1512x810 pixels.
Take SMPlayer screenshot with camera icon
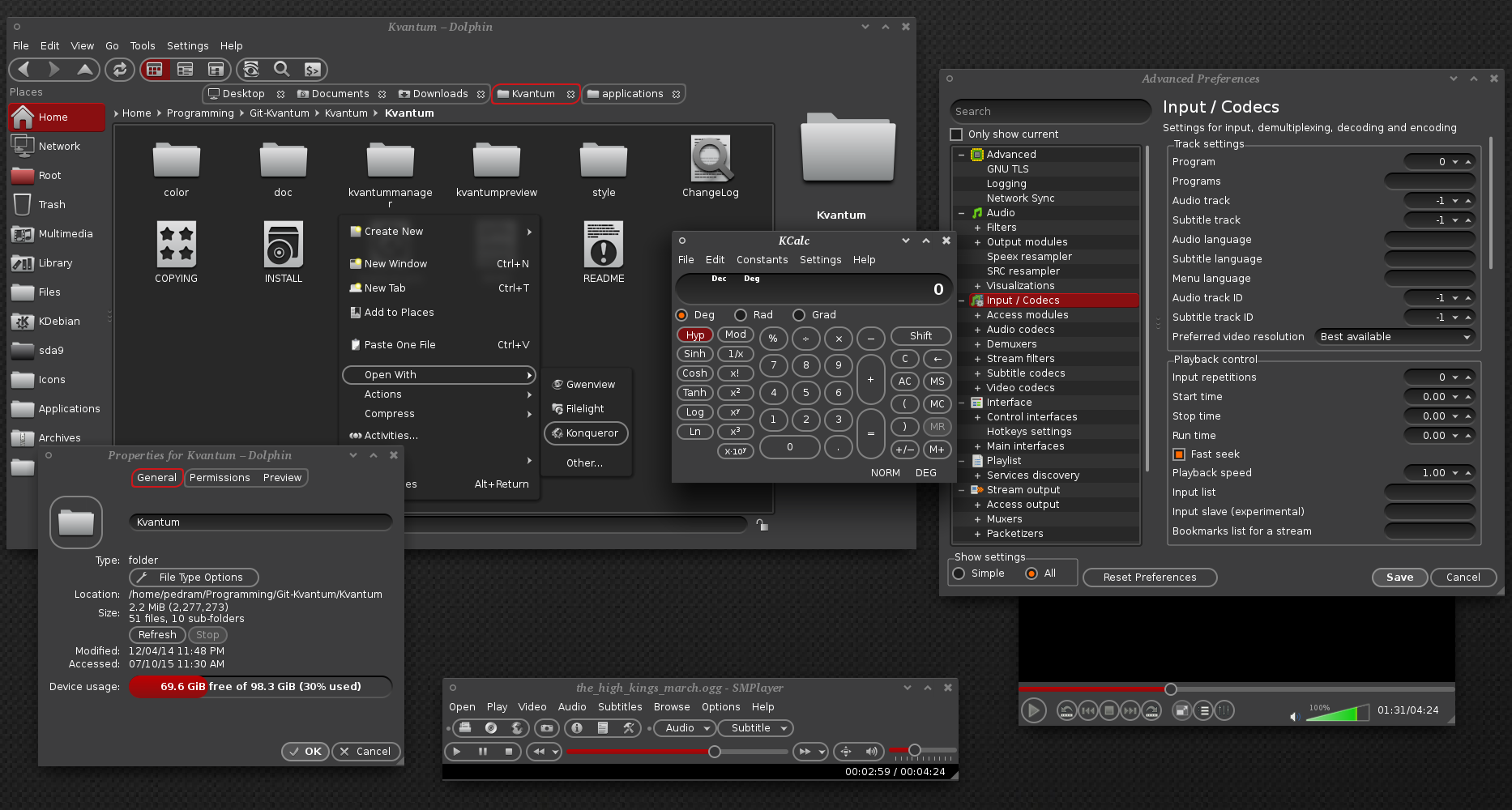(x=547, y=728)
